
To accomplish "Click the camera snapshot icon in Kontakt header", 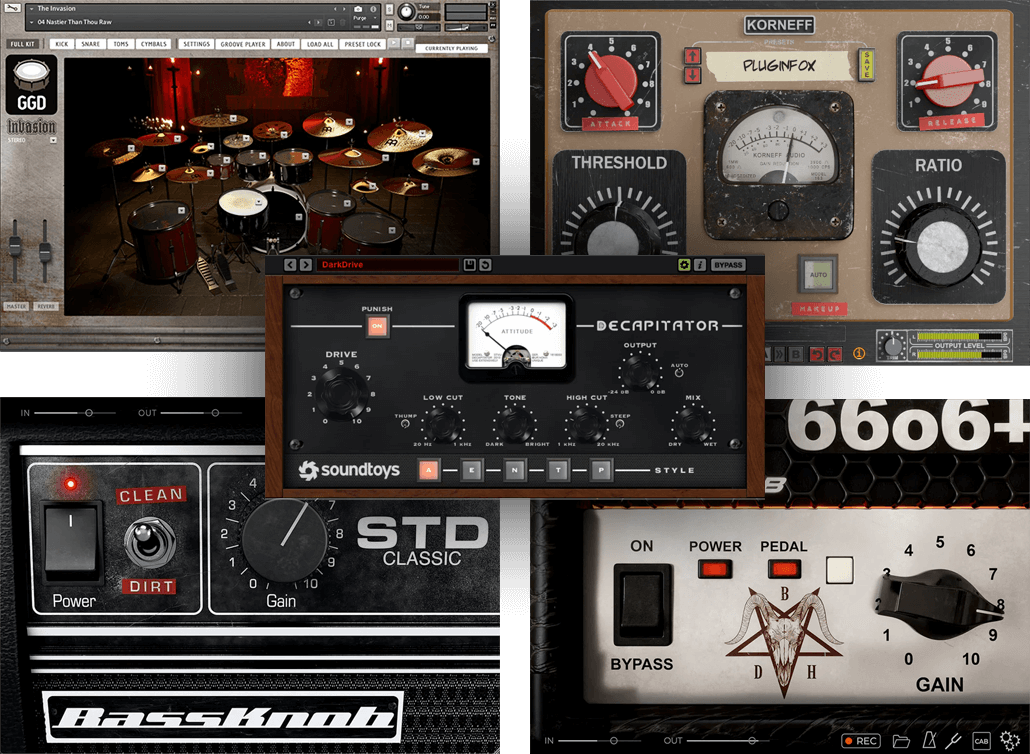I will [x=358, y=9].
